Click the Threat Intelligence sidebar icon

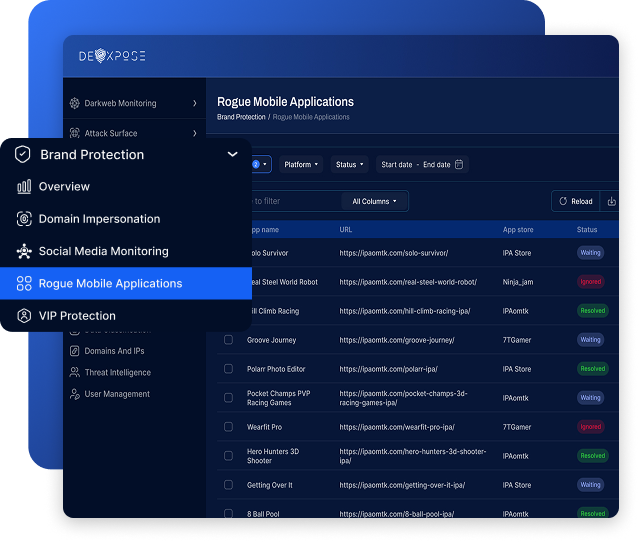(x=75, y=373)
